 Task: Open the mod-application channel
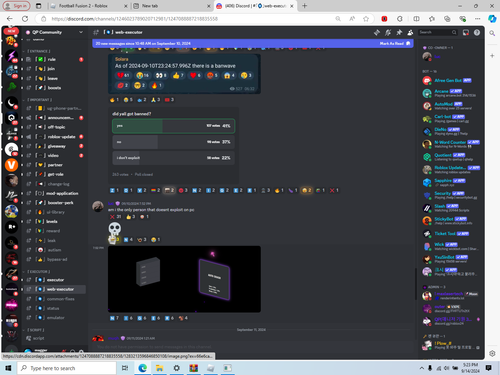[54, 193]
